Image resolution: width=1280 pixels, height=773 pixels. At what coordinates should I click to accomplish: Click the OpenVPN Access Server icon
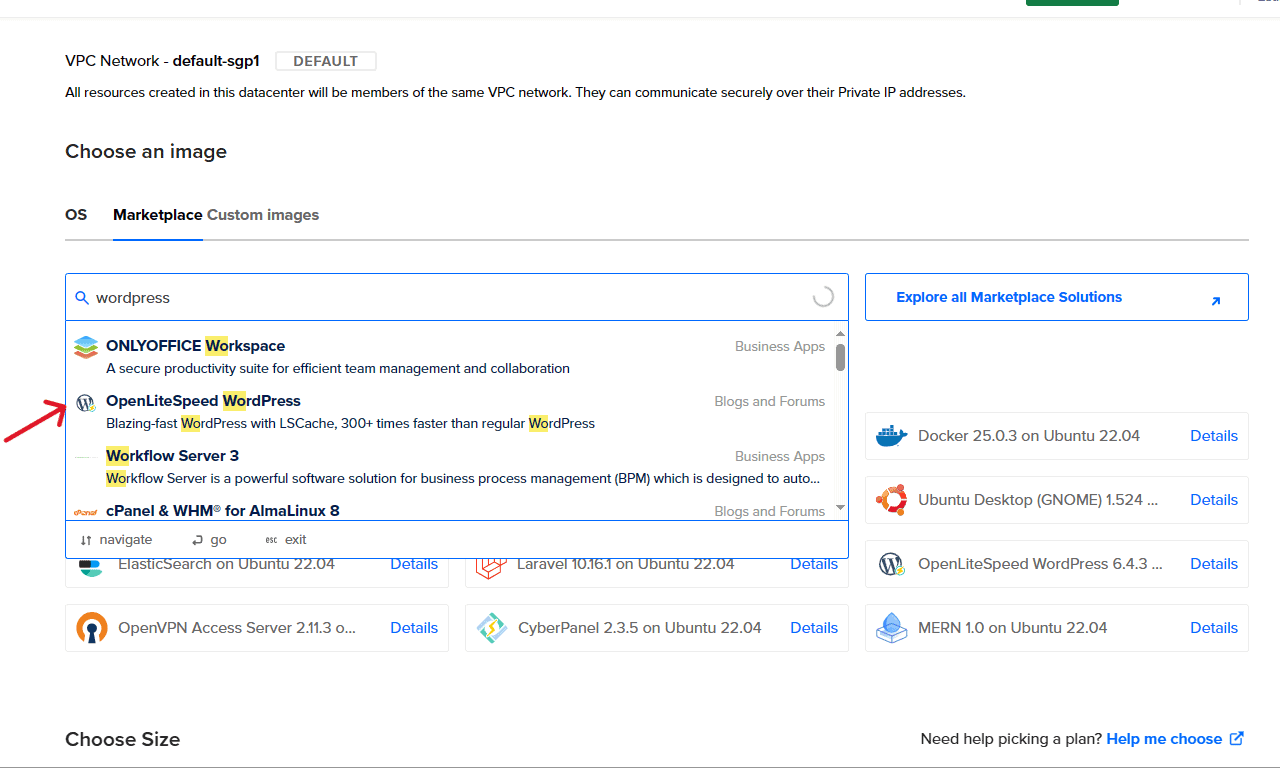coord(92,628)
